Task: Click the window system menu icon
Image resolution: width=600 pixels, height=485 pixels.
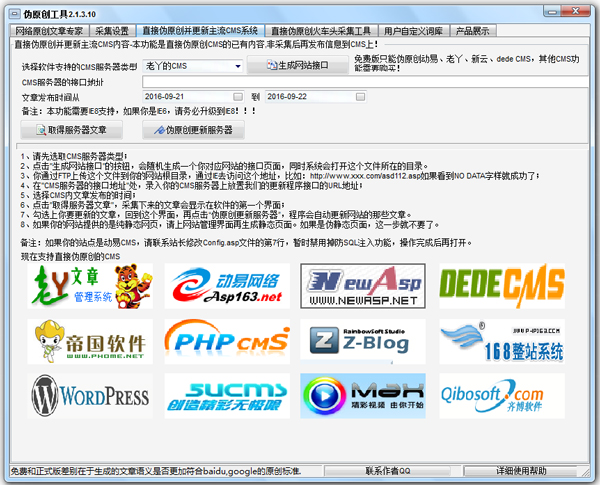Action: click(x=15, y=14)
